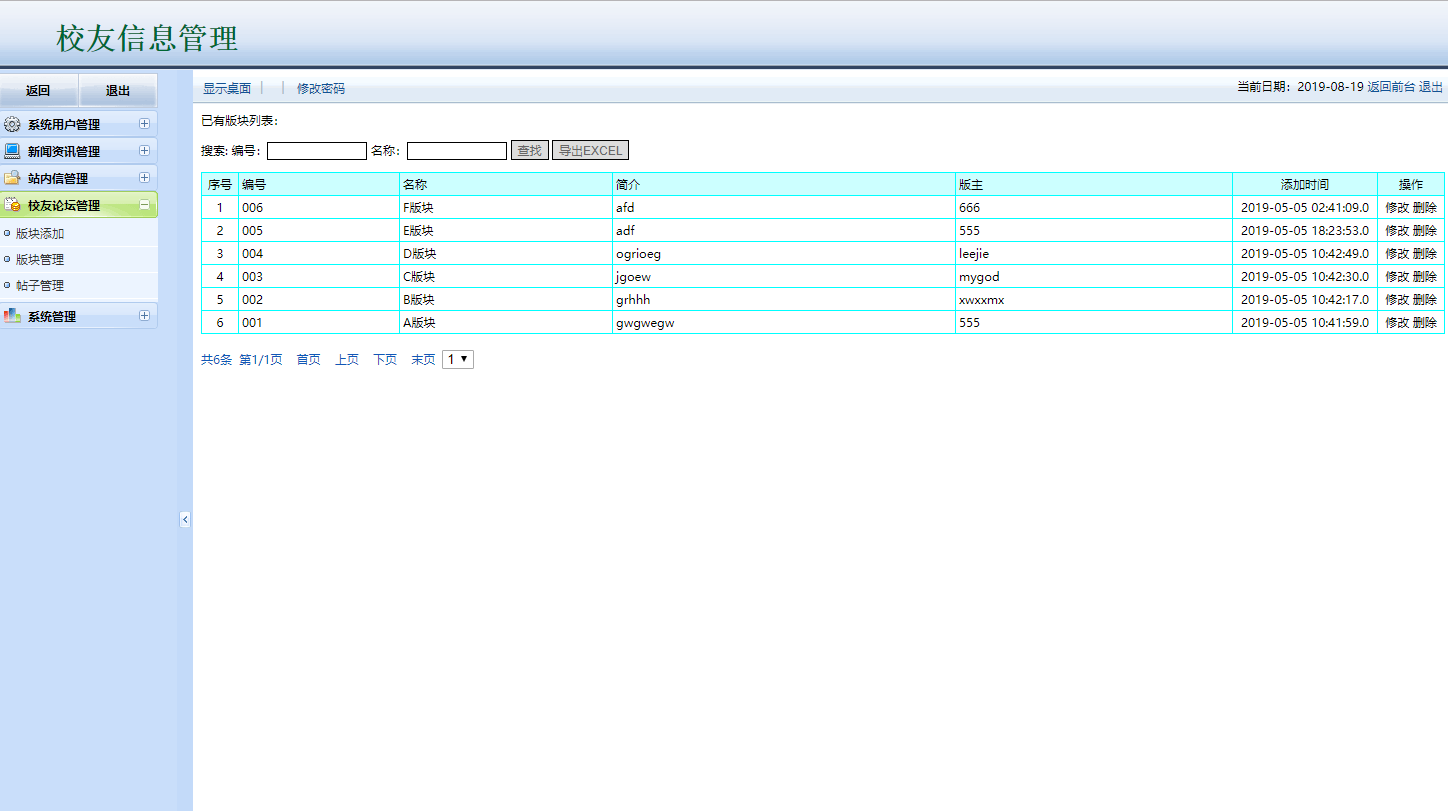Expand the 新闻资讯管理 section plus sign
The image size is (1448, 811).
(x=144, y=151)
